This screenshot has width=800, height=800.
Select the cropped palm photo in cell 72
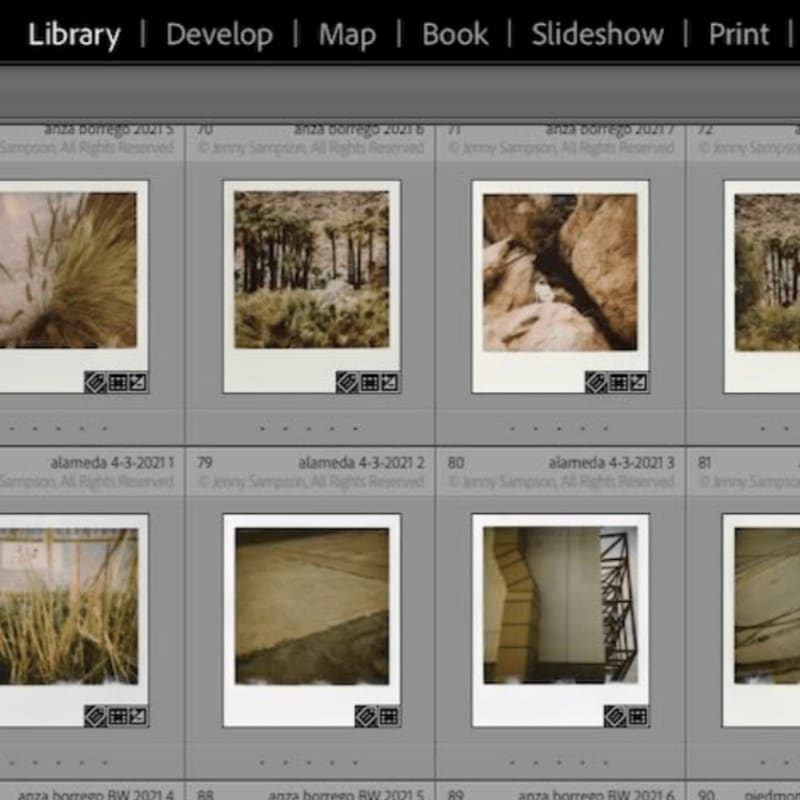[x=762, y=286]
